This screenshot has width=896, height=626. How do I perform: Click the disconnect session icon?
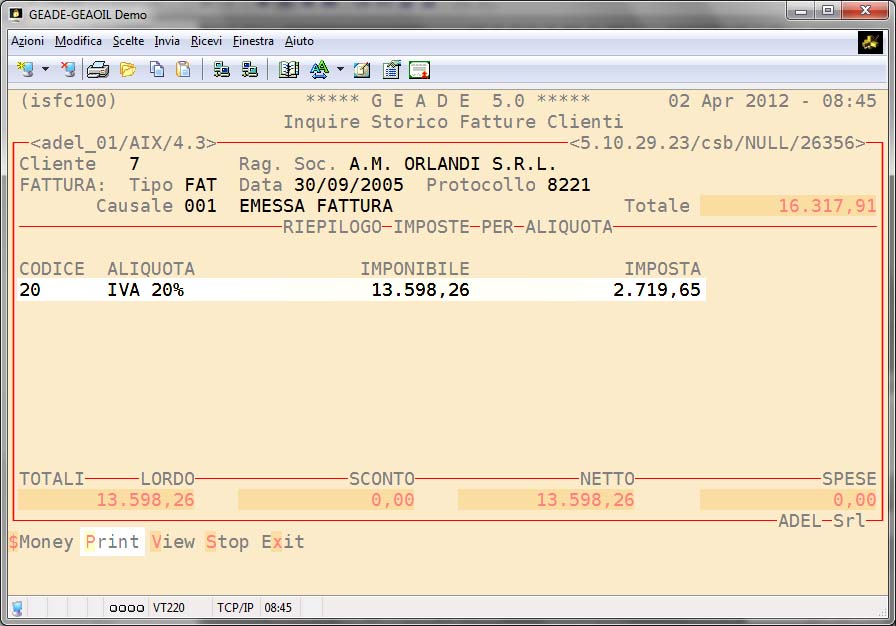[x=67, y=70]
